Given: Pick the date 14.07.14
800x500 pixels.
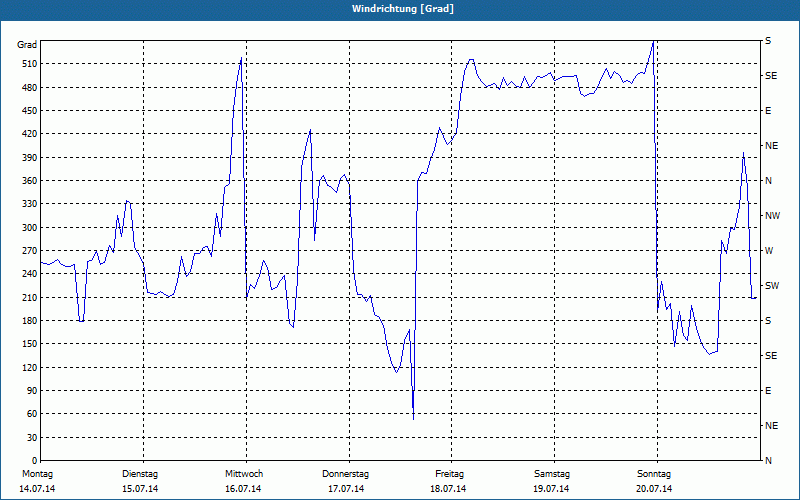Looking at the screenshot, I should click(37, 489).
